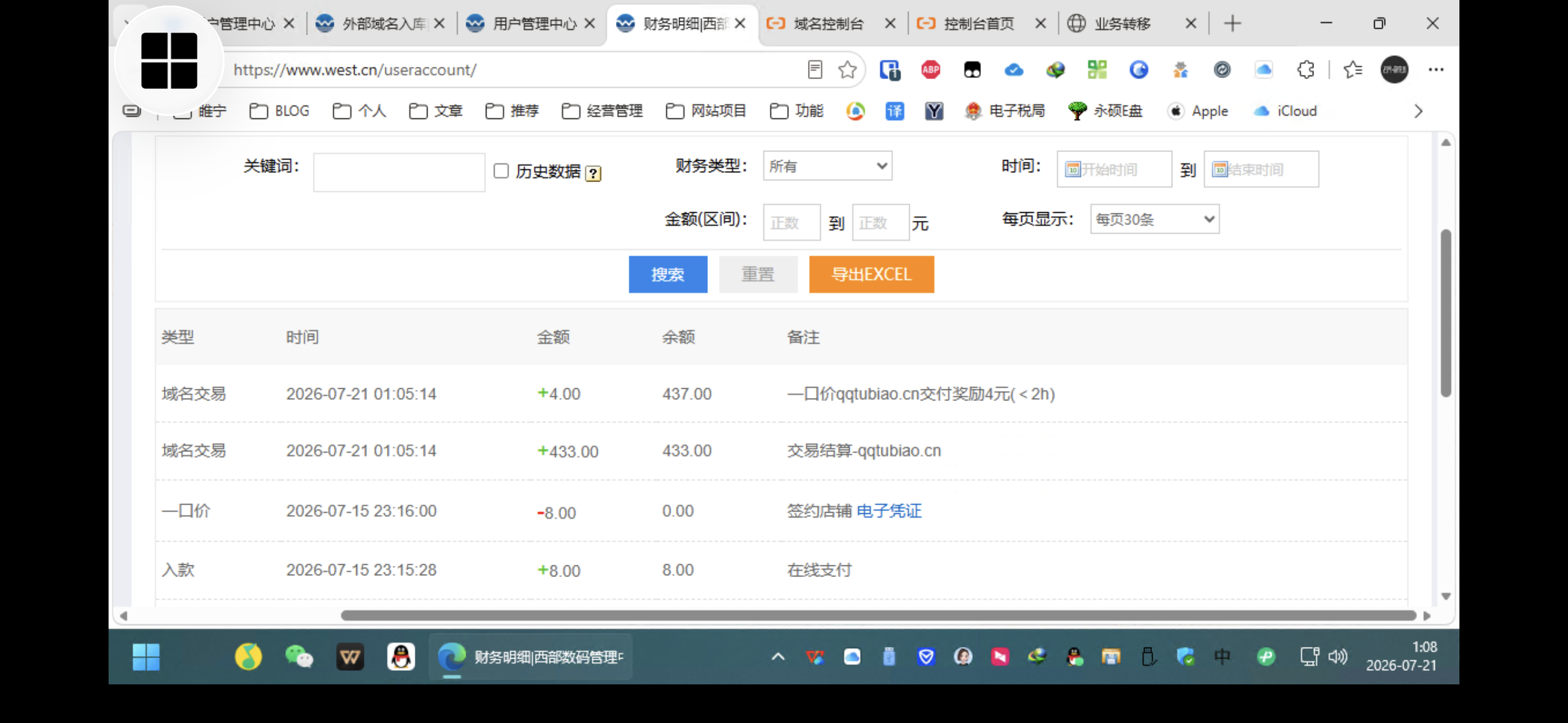The height and width of the screenshot is (723, 1568).
Task: Open the immersive reader icon in address bar
Action: click(815, 70)
